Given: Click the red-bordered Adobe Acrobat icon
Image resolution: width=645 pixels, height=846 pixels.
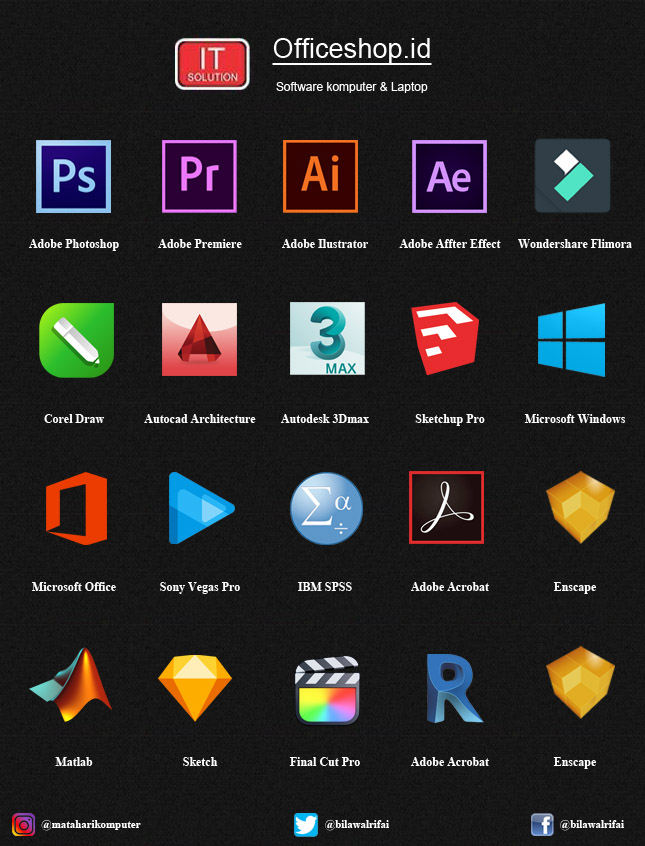Looking at the screenshot, I should click(x=446, y=507).
